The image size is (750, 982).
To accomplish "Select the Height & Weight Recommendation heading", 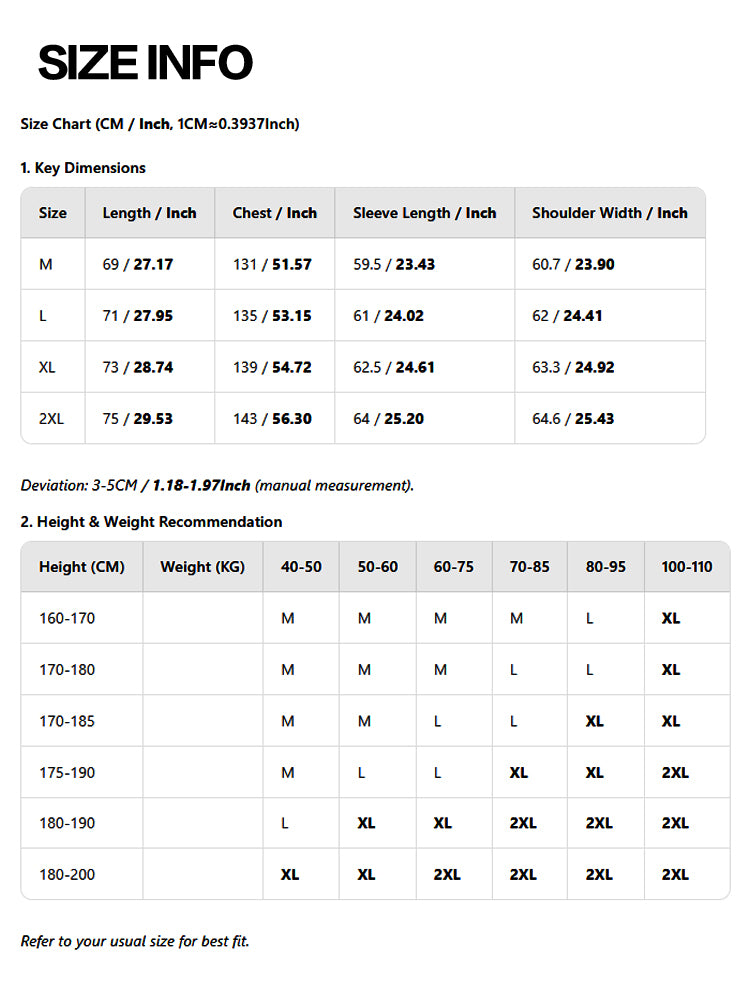I will (151, 522).
